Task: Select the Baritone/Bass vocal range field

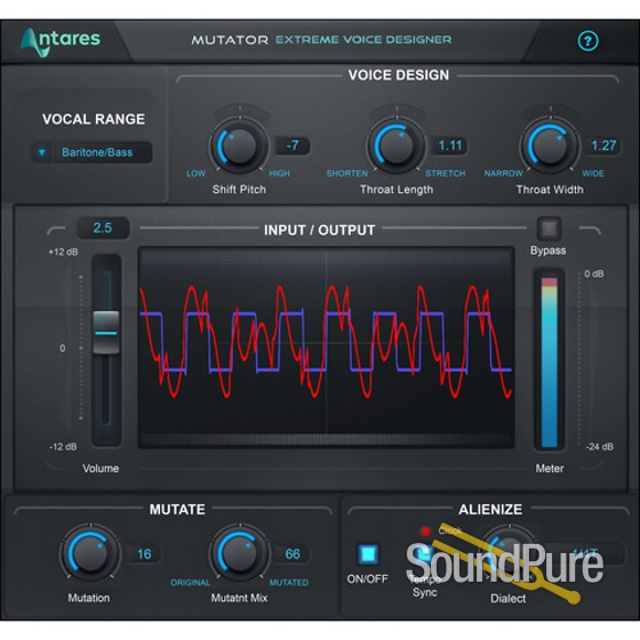Action: click(x=97, y=152)
